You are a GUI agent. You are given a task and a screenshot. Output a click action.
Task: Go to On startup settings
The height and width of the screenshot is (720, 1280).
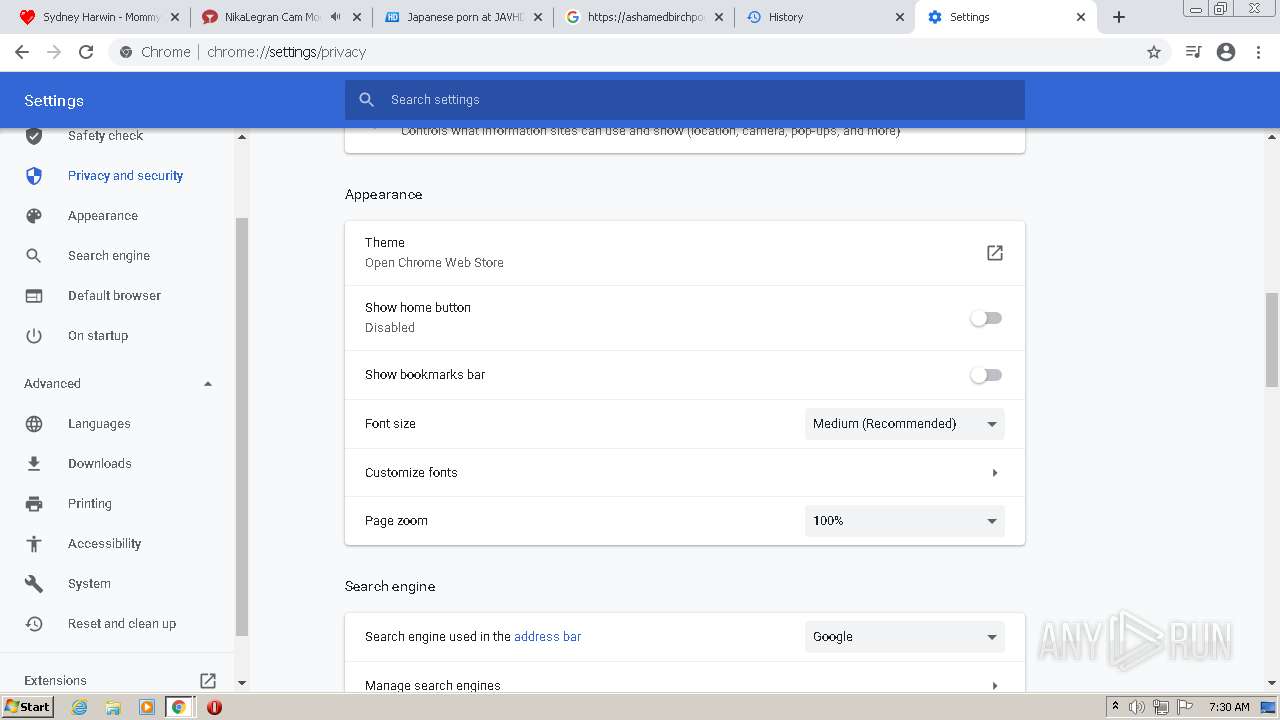[x=98, y=336]
